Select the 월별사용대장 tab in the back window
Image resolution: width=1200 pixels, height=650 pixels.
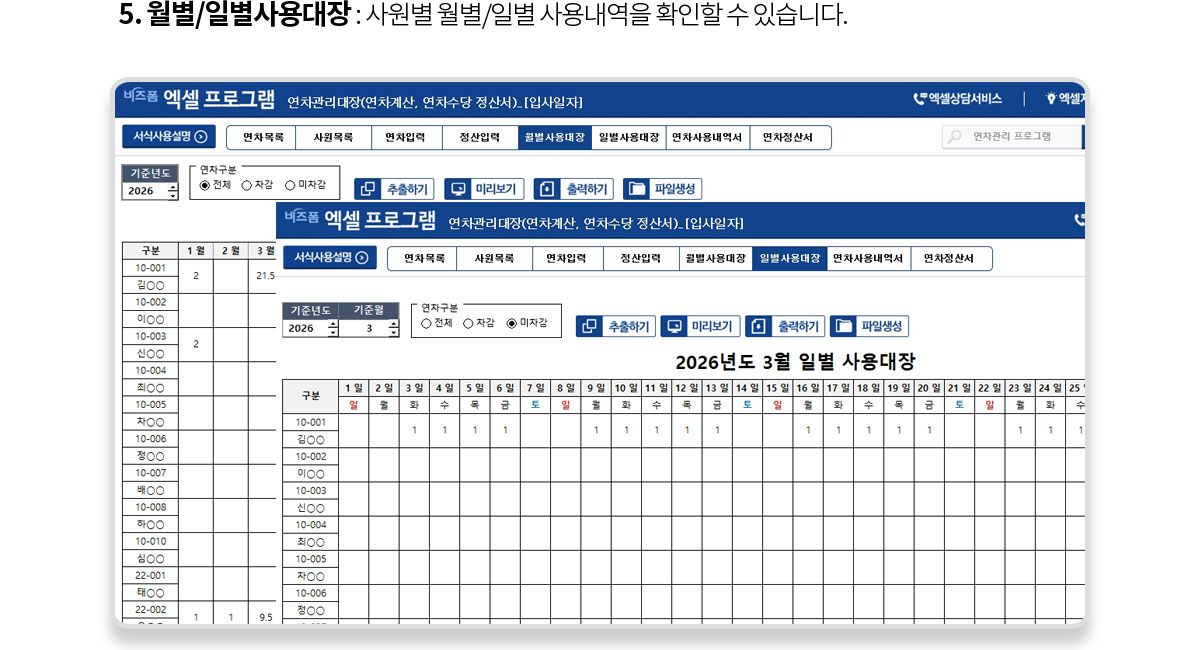tap(554, 137)
